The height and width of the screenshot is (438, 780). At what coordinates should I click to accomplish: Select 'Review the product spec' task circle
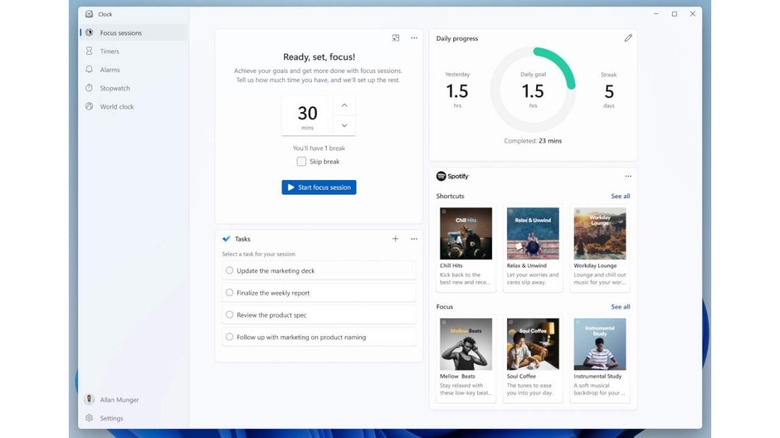point(230,315)
